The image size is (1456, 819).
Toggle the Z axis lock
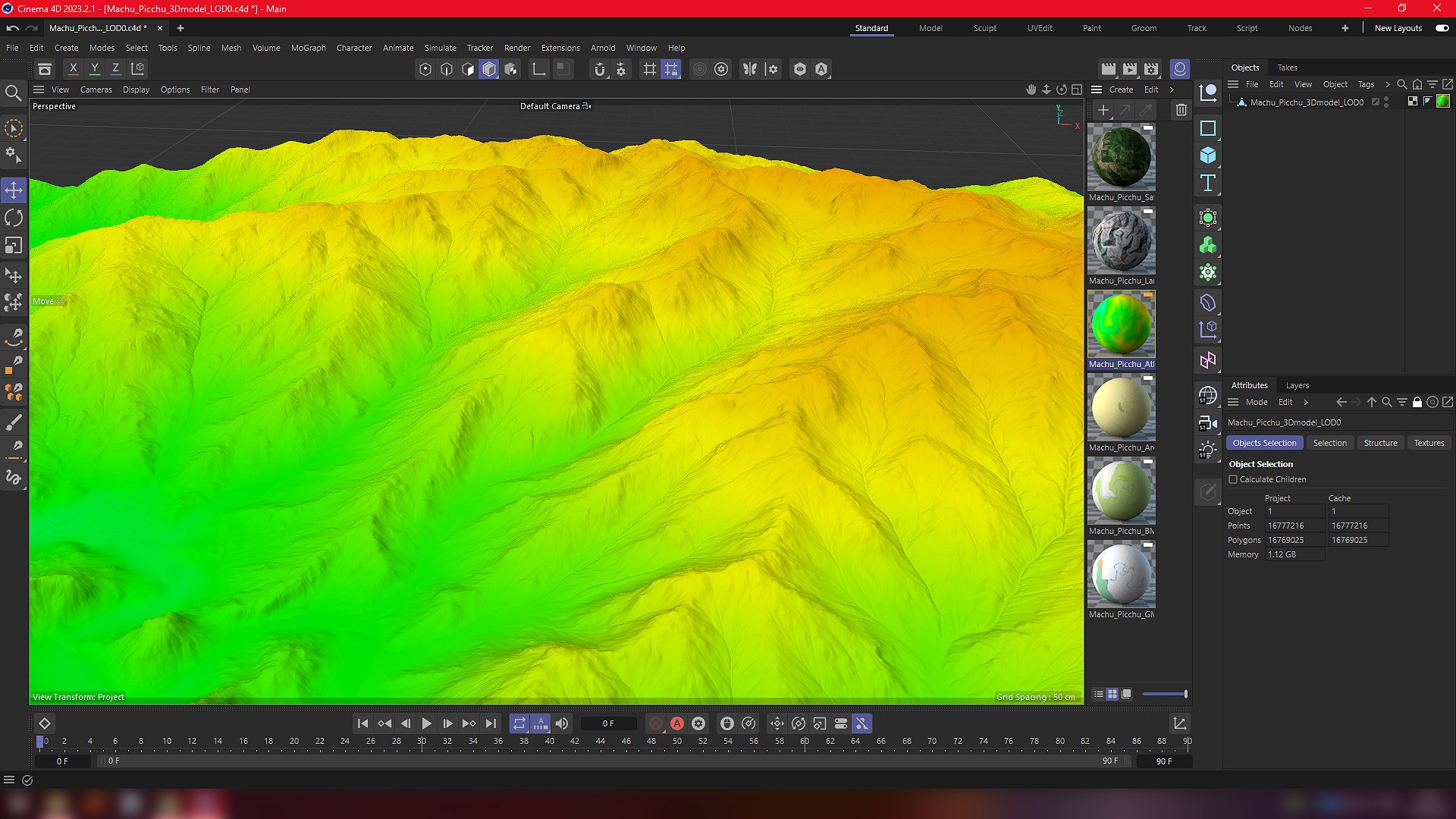(116, 68)
